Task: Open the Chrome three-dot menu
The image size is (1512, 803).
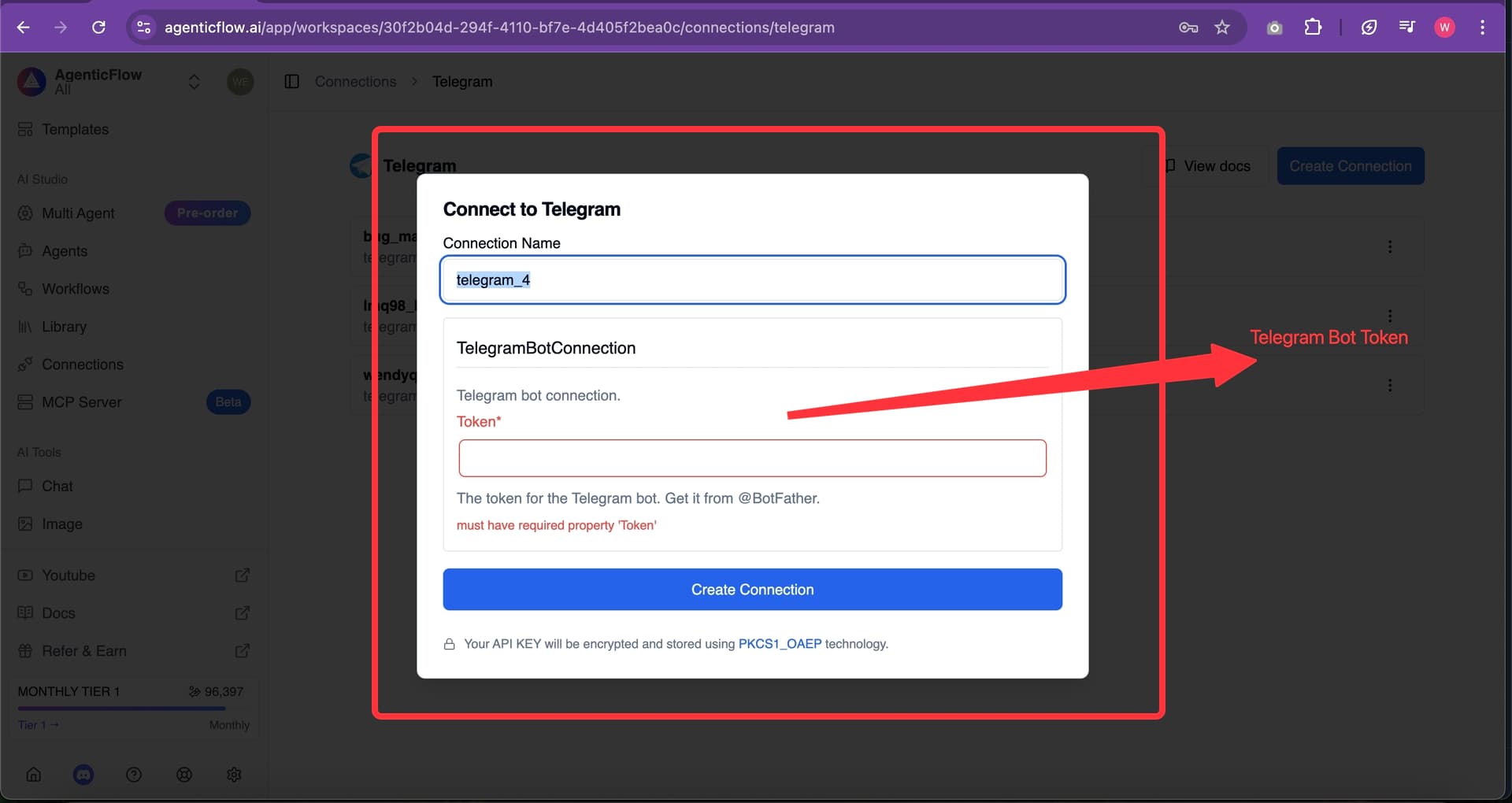Action: tap(1482, 28)
